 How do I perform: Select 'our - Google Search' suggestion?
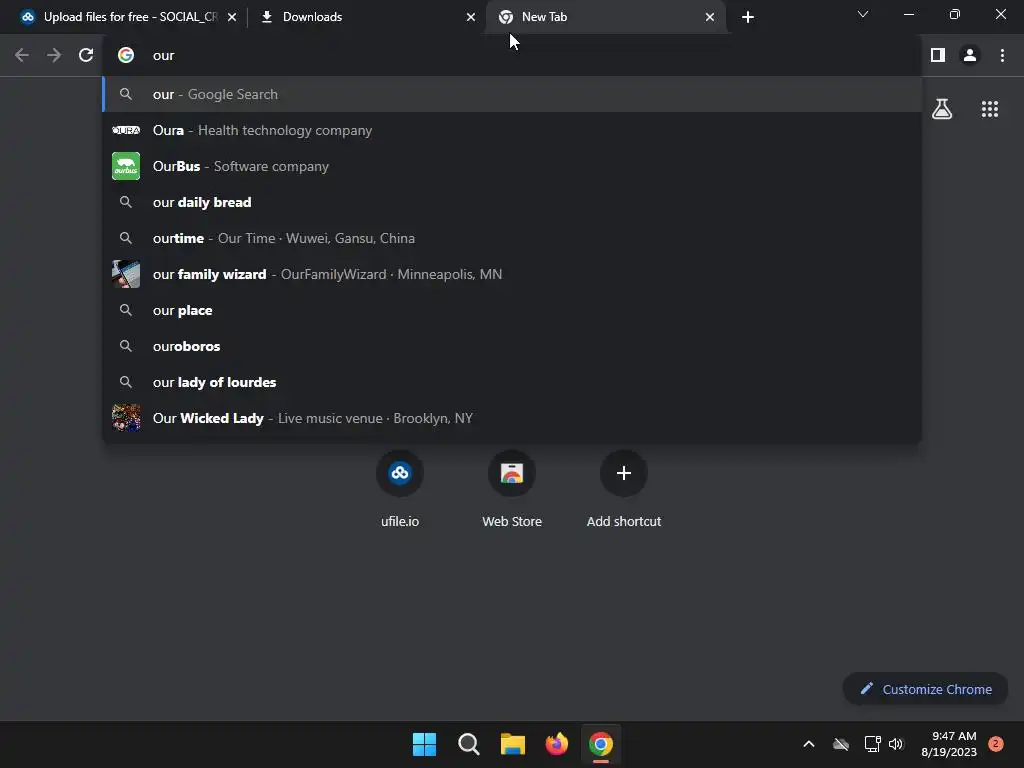pos(512,94)
